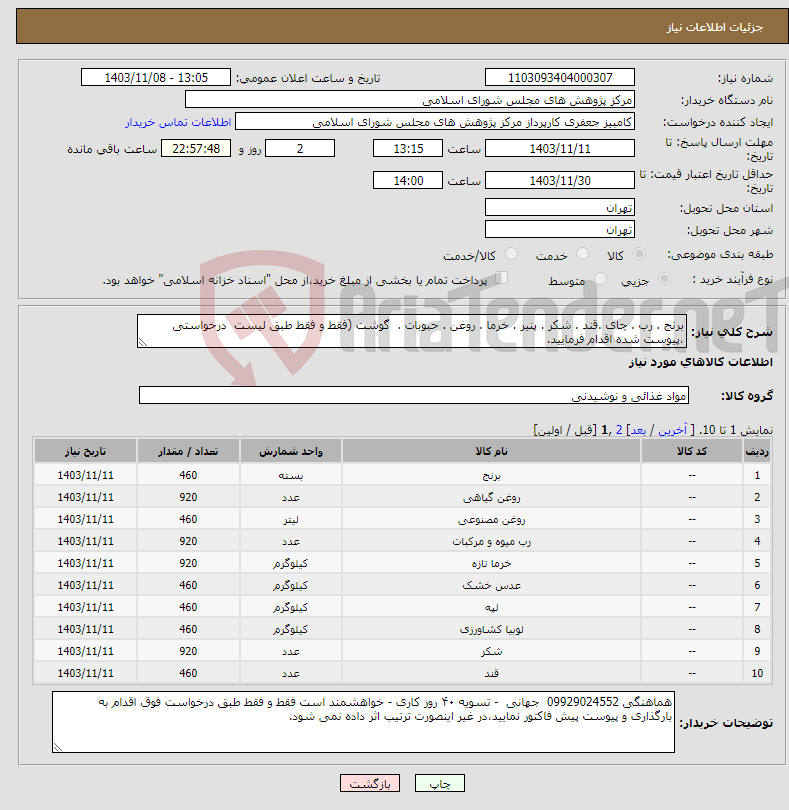
Task: Click the چاپ print button
Action: [x=440, y=783]
